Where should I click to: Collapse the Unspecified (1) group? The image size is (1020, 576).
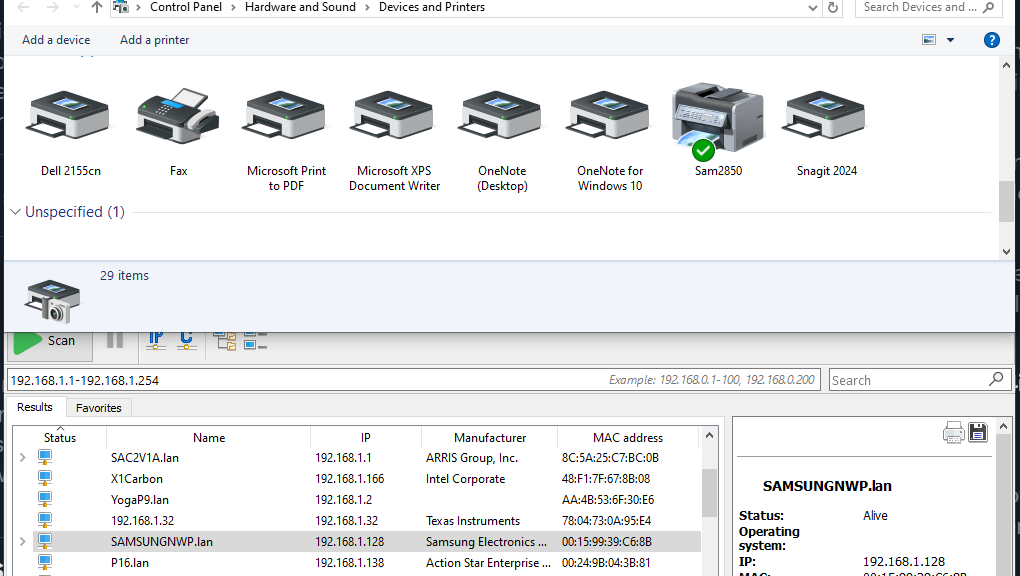pos(16,212)
